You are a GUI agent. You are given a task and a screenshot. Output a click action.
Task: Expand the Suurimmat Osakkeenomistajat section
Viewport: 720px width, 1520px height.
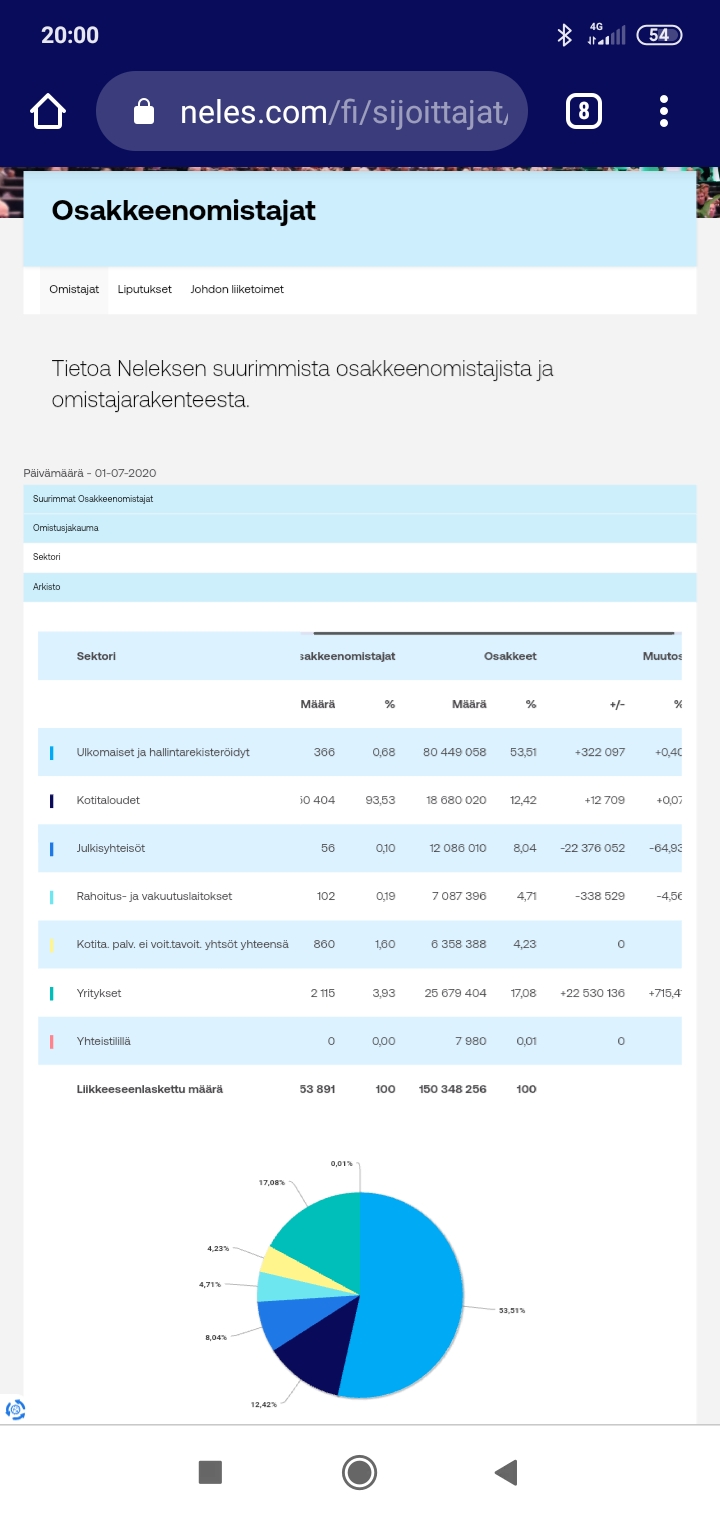[x=359, y=499]
